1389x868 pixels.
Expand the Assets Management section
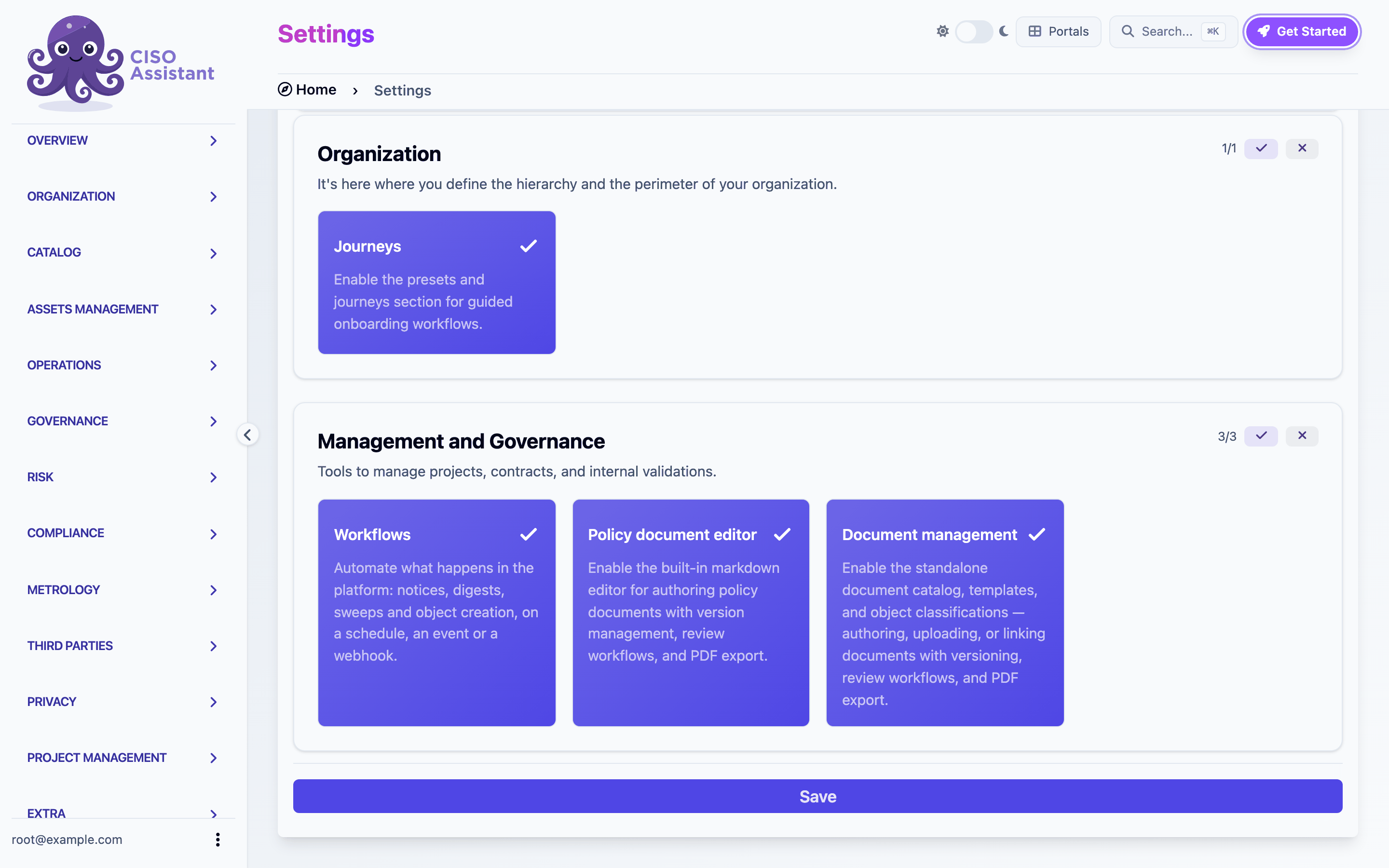123,310
